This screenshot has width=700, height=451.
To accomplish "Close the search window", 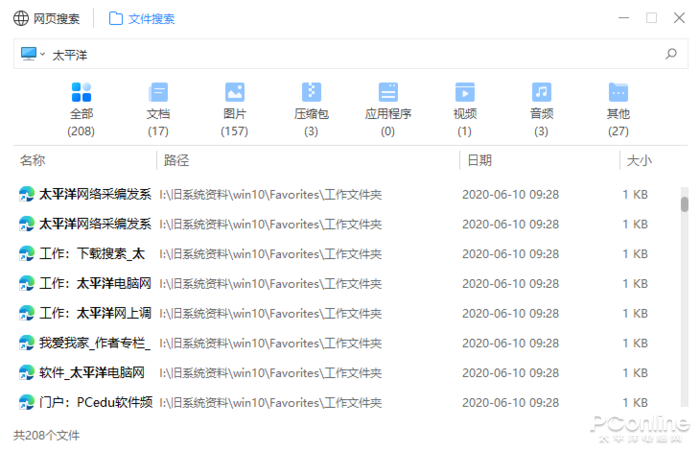I will [679, 18].
